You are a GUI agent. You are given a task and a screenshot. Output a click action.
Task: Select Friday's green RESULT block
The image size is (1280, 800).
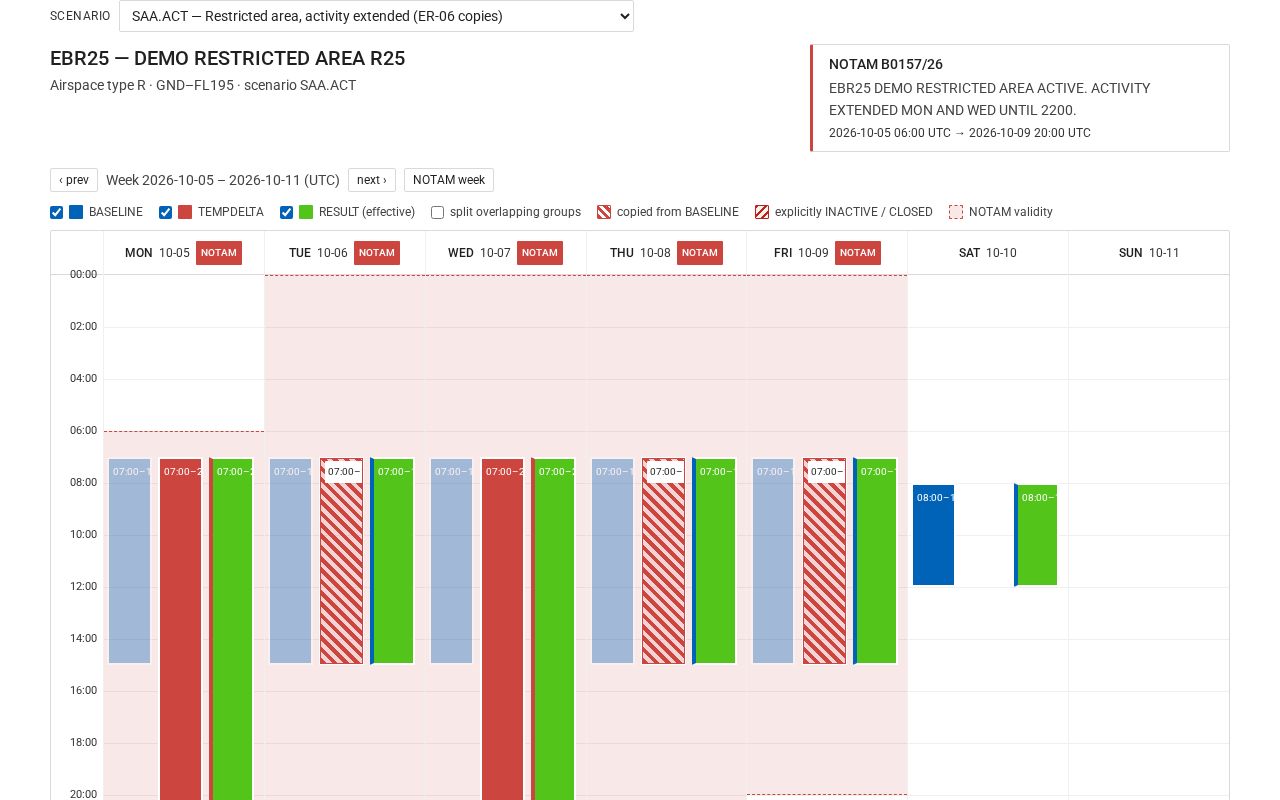876,561
